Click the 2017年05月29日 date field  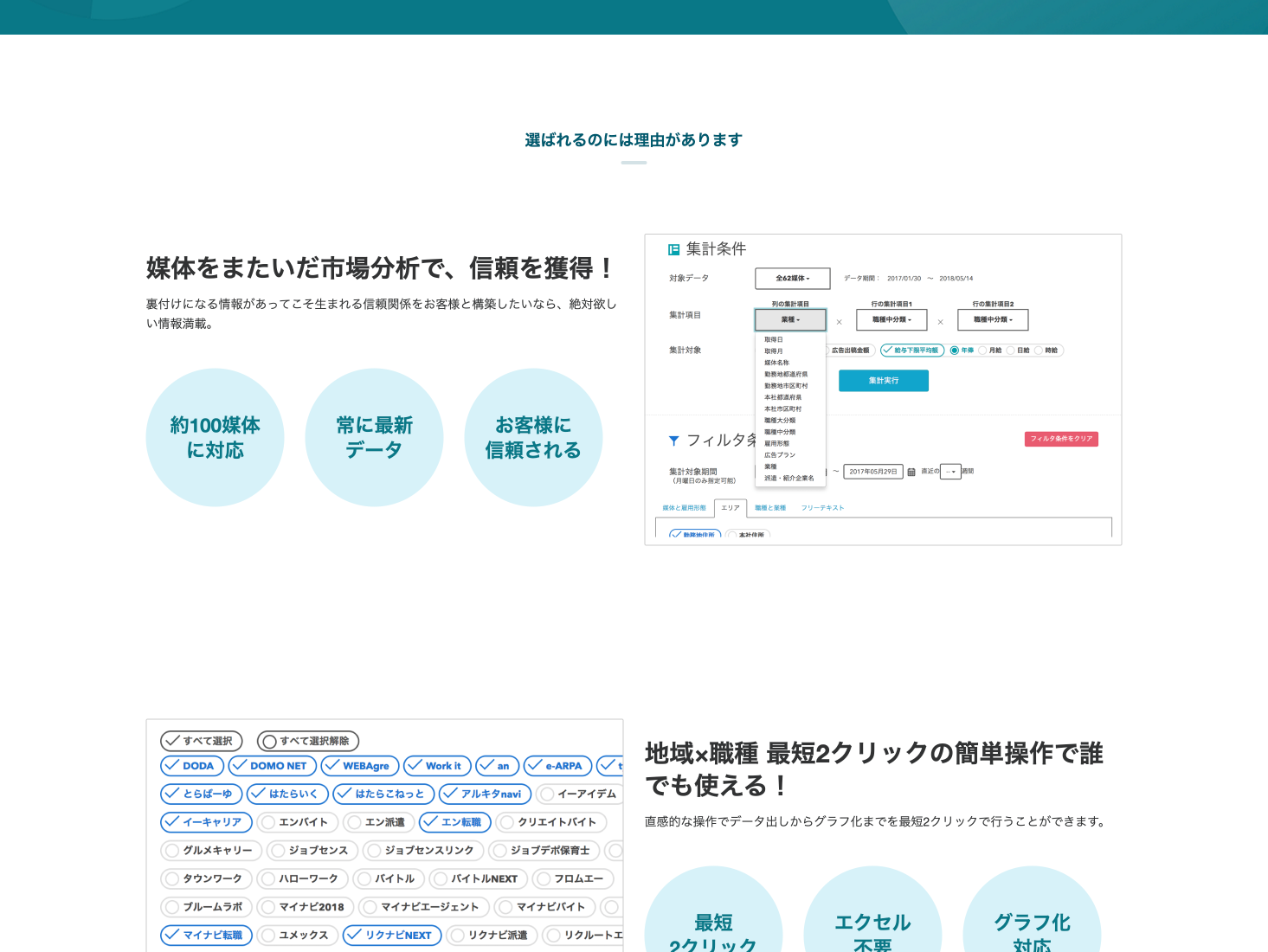872,472
